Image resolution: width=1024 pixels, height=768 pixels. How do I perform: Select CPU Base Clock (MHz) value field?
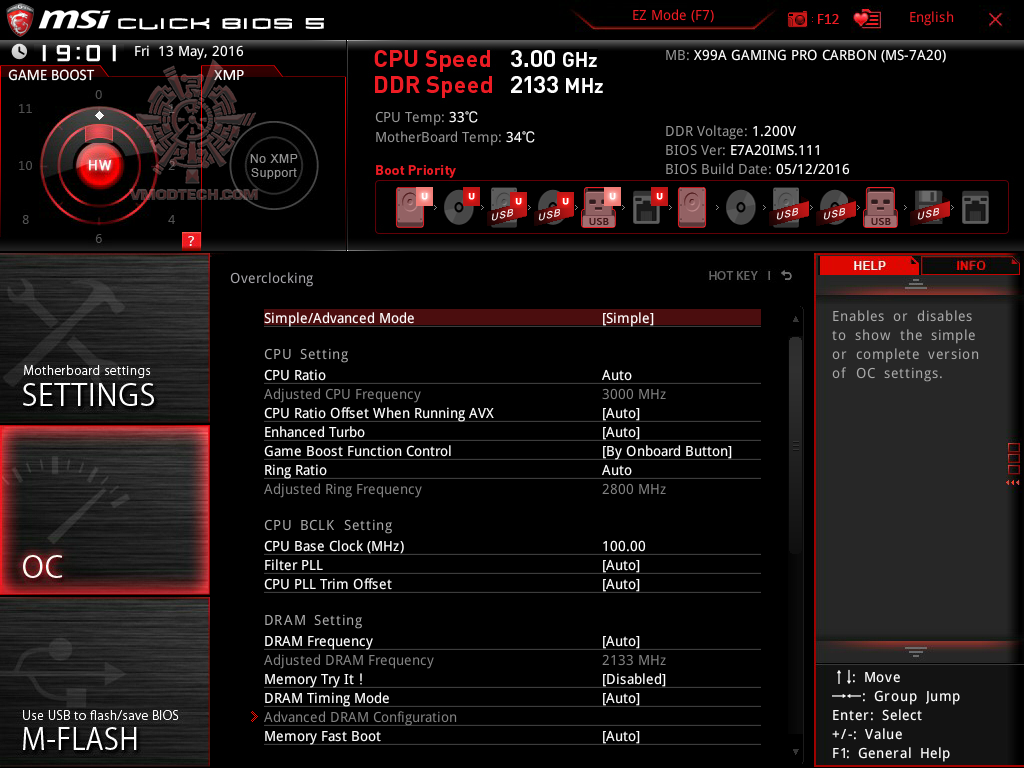click(x=624, y=546)
